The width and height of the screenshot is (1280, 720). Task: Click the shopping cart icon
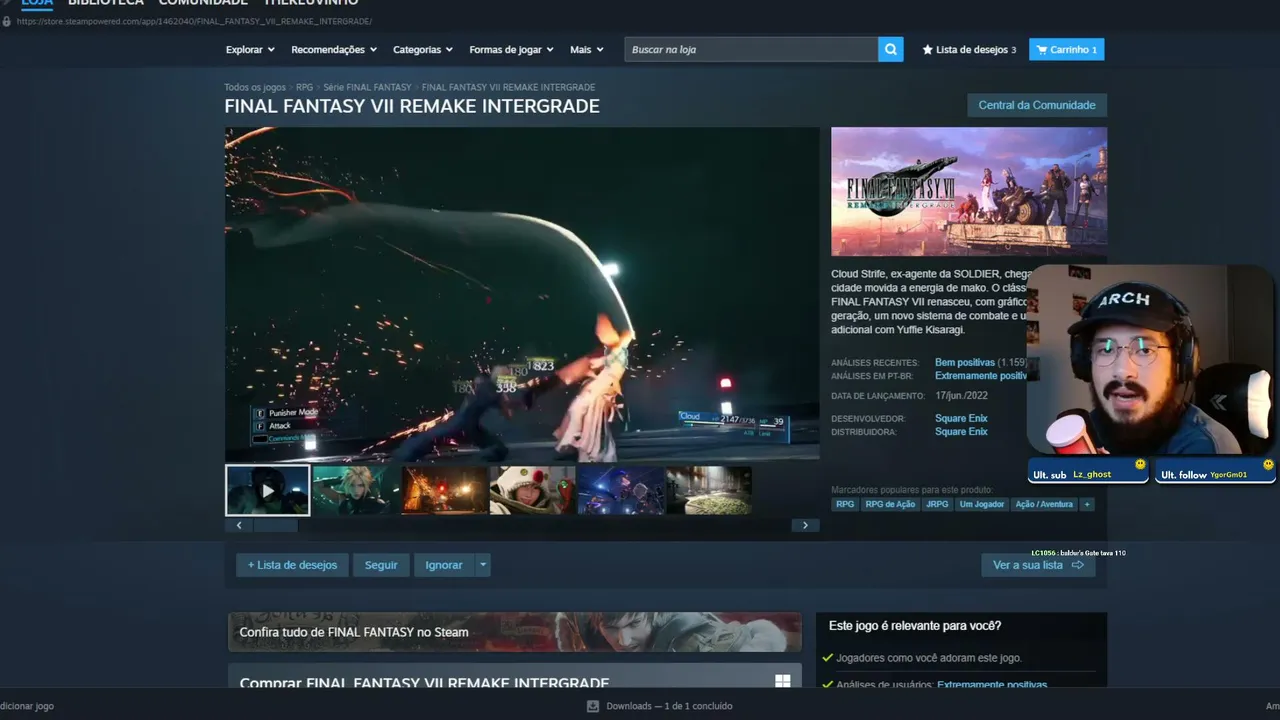[1041, 49]
